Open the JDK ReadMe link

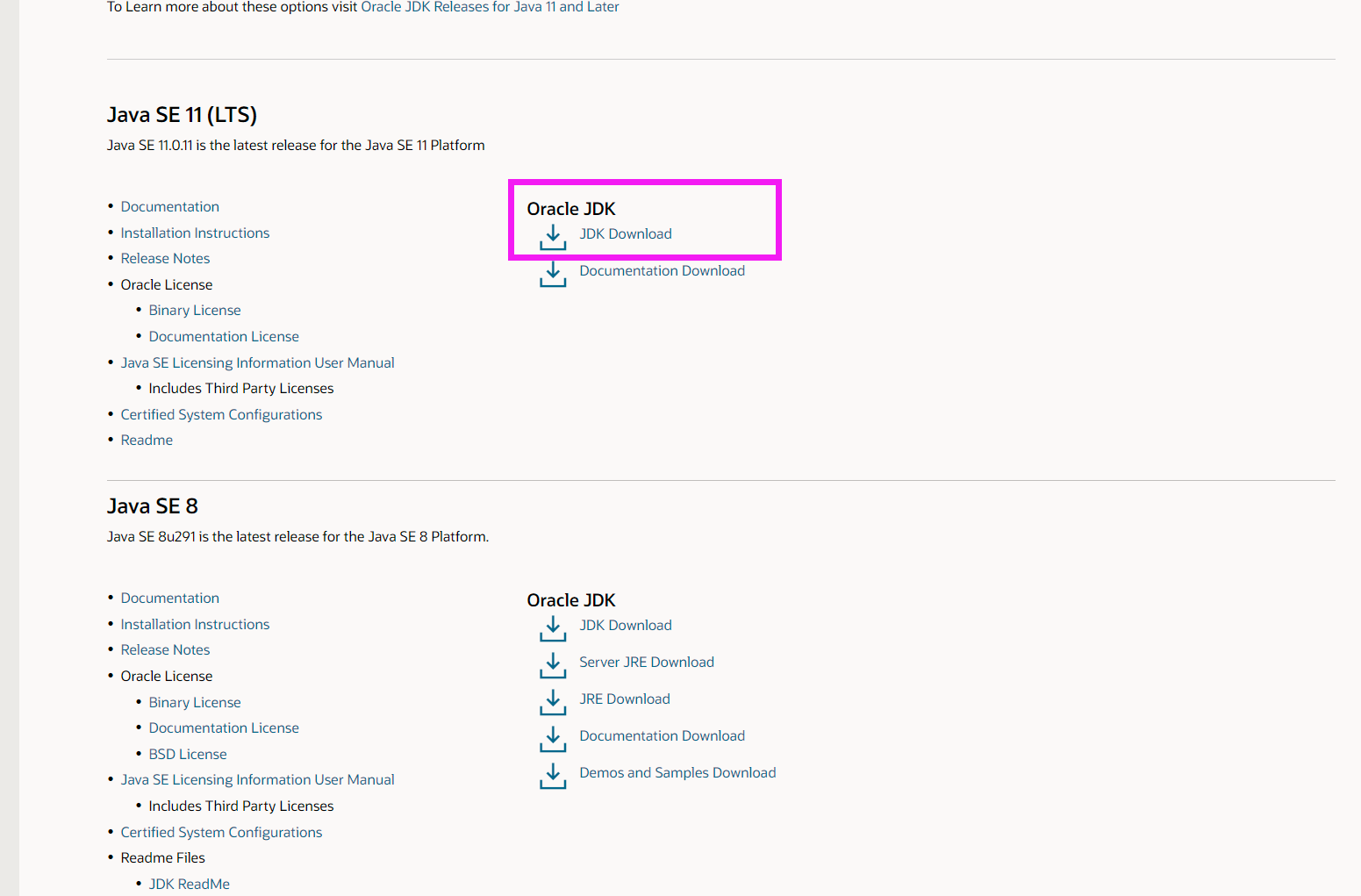[190, 884]
